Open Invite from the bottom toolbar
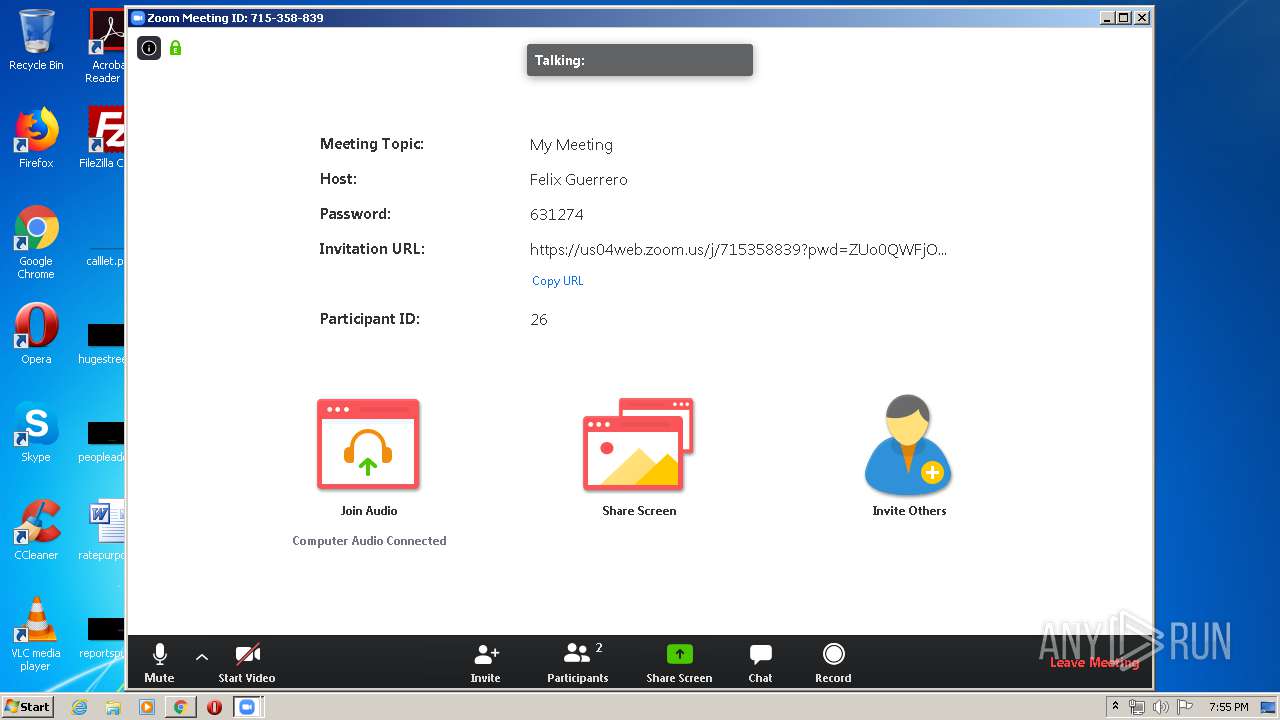The height and width of the screenshot is (720, 1280). [485, 663]
